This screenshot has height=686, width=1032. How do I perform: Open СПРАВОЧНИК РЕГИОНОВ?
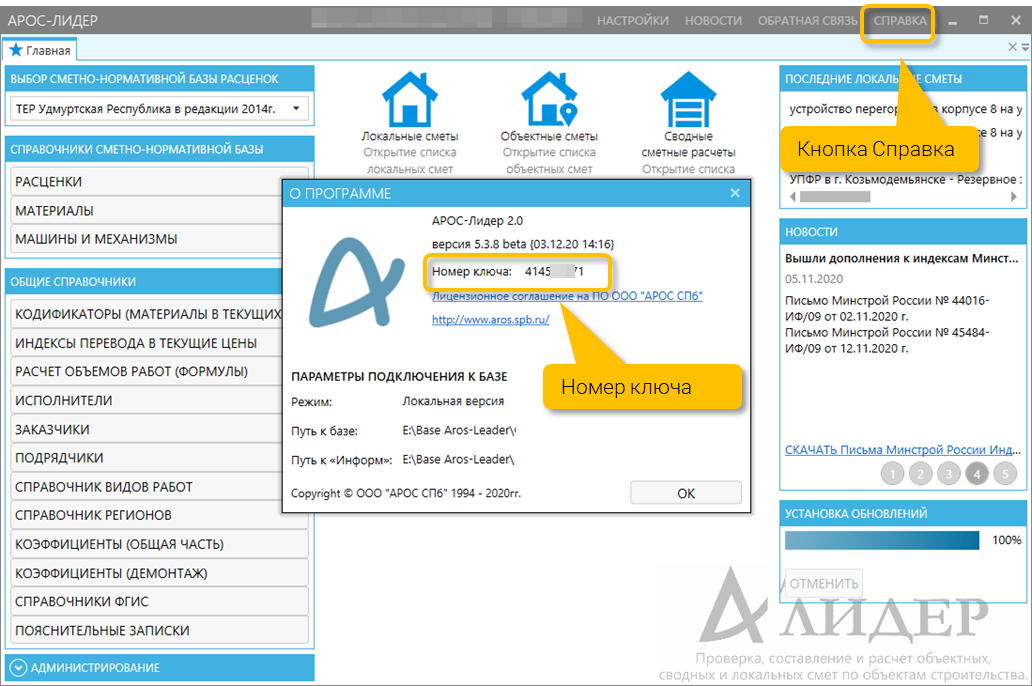tap(159, 515)
